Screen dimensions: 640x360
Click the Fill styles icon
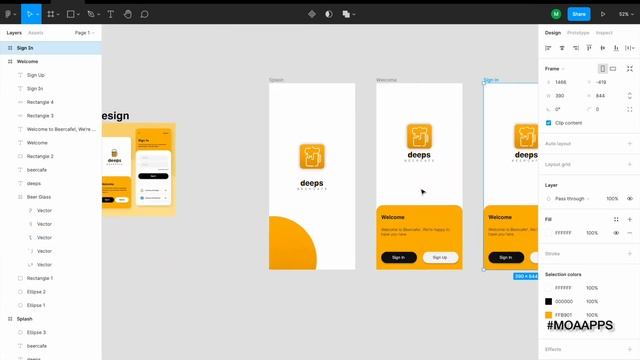[x=616, y=219]
